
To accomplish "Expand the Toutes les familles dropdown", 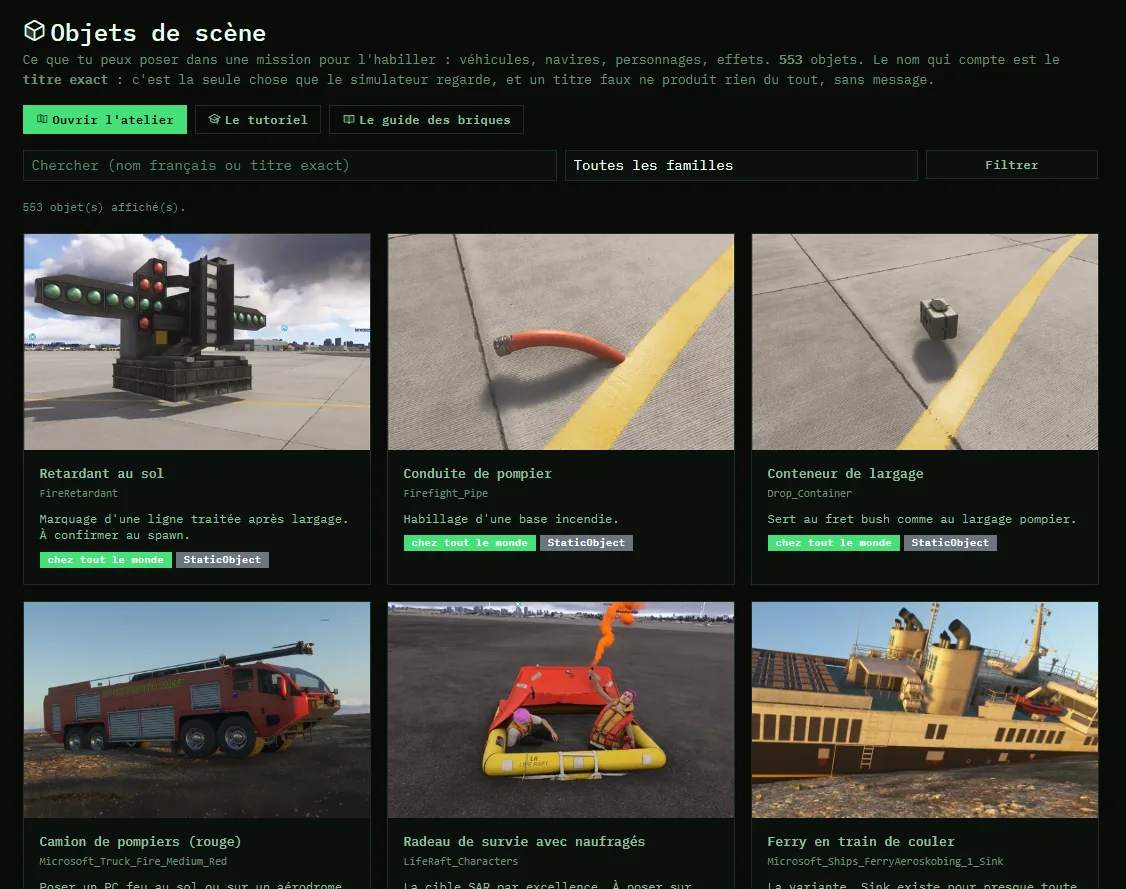I will [741, 165].
